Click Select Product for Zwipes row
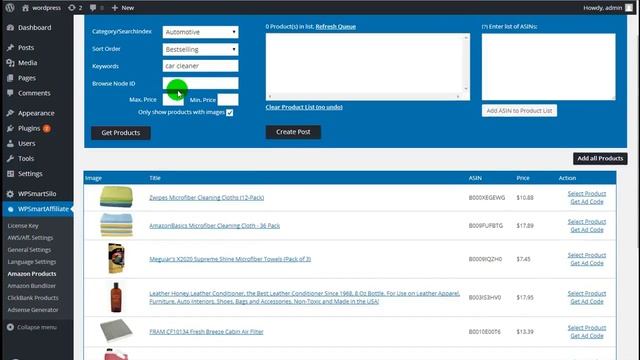640x360 pixels. [x=587, y=193]
